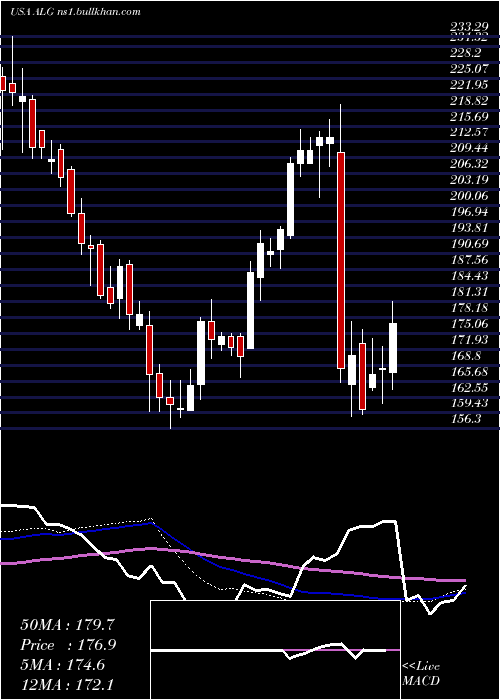The image size is (500, 700).
Task: Click the 168.8 price level label
Action: (x=466, y=356)
